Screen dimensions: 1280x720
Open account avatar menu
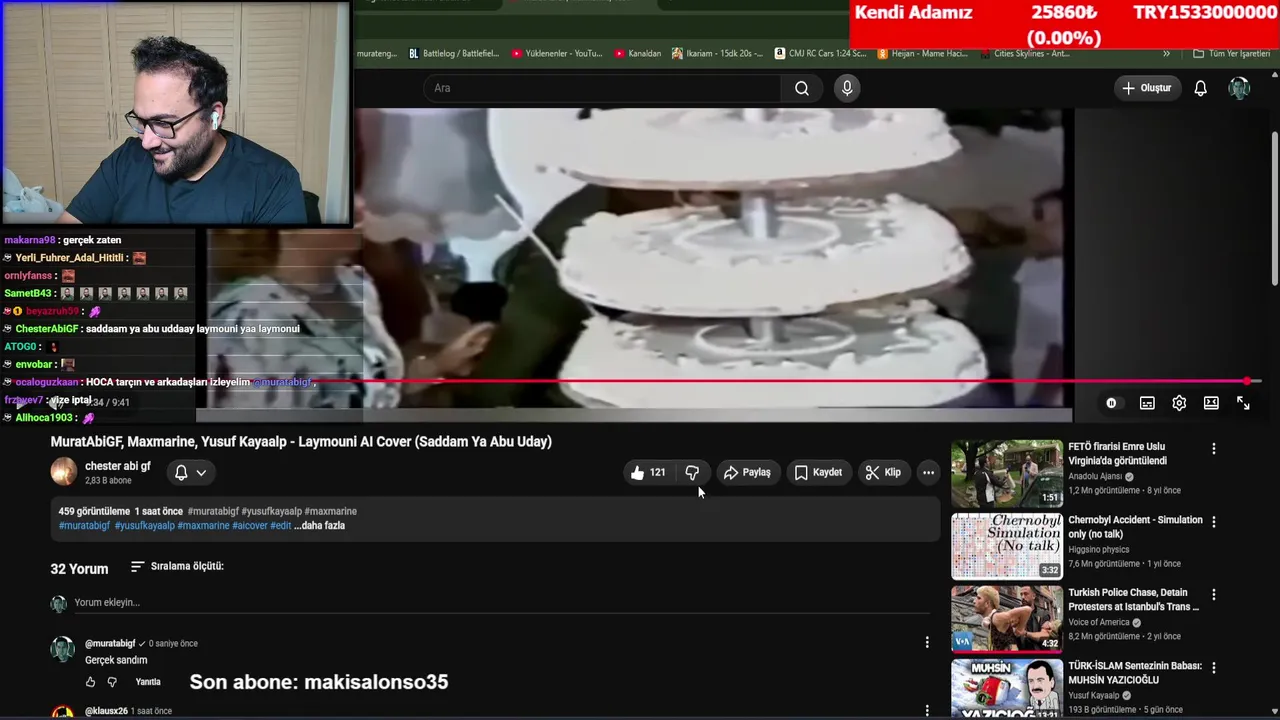pos(1239,88)
